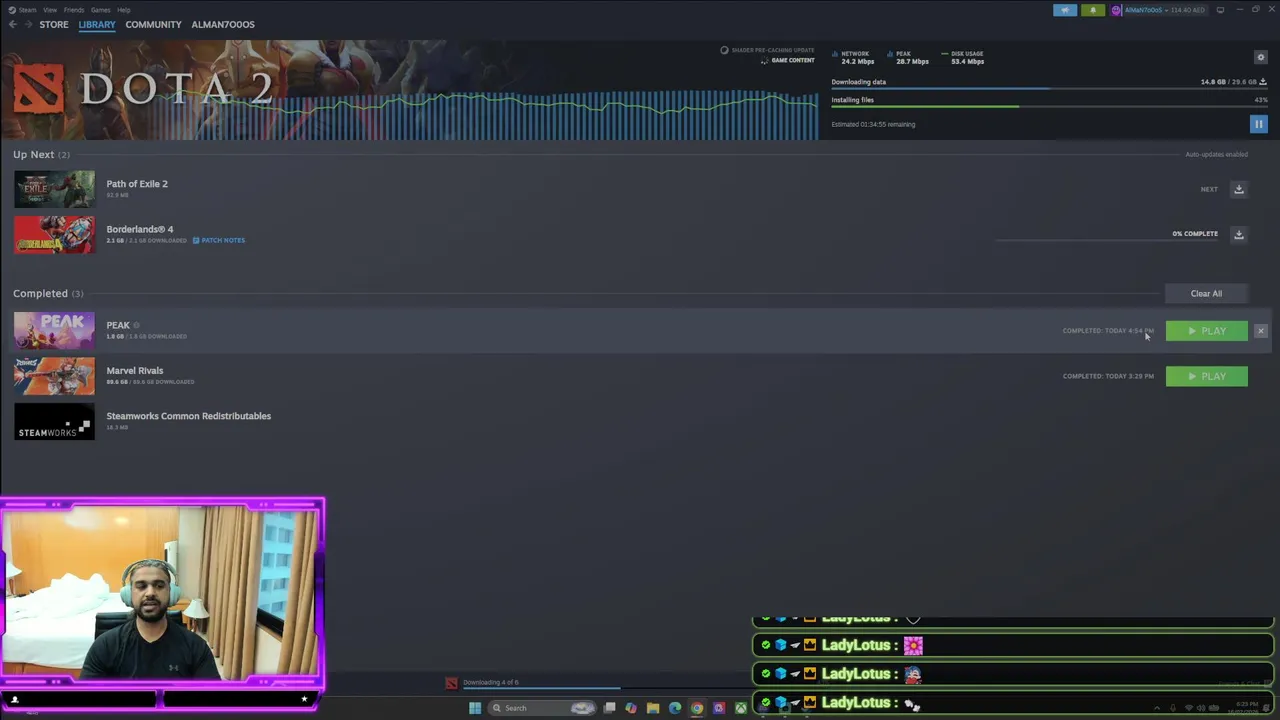Open the View menu
The height and width of the screenshot is (720, 1280).
pyautogui.click(x=50, y=10)
